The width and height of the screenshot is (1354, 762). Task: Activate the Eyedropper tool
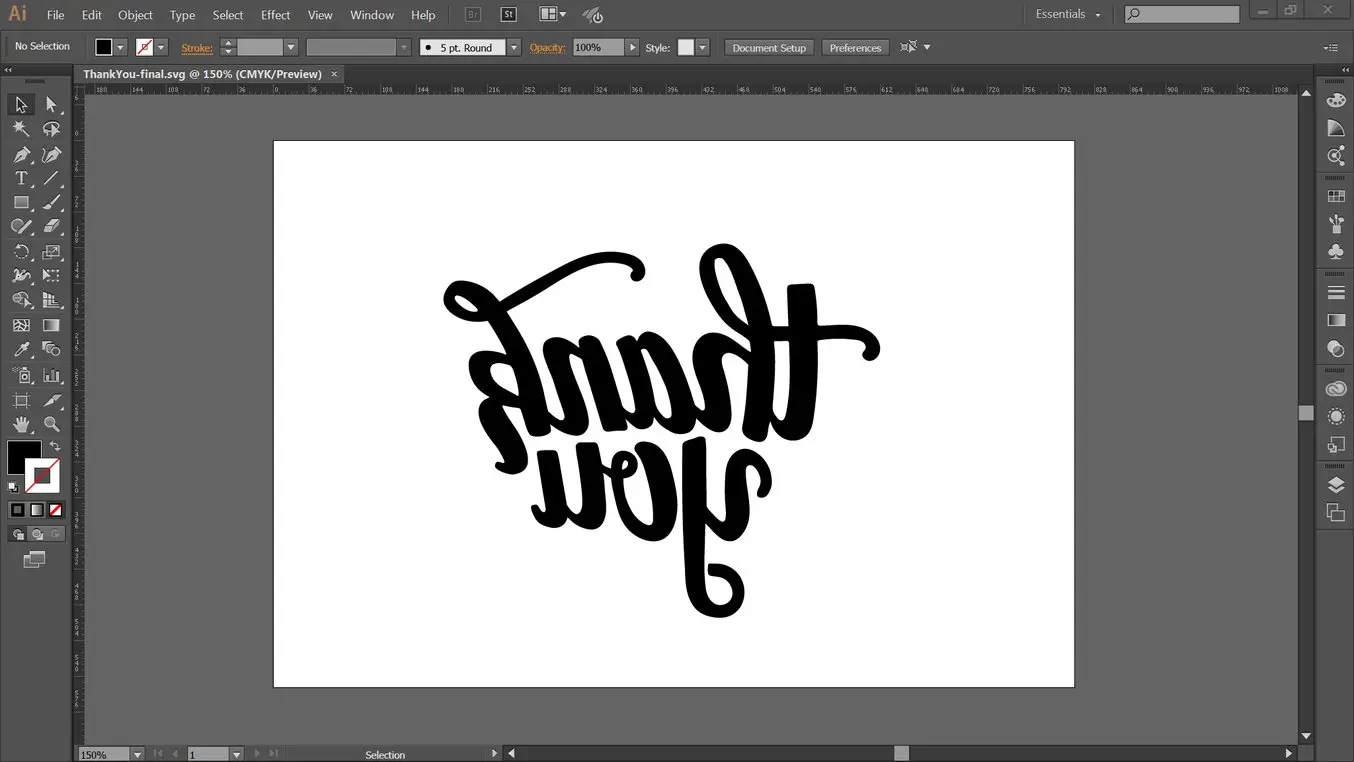[x=21, y=350]
